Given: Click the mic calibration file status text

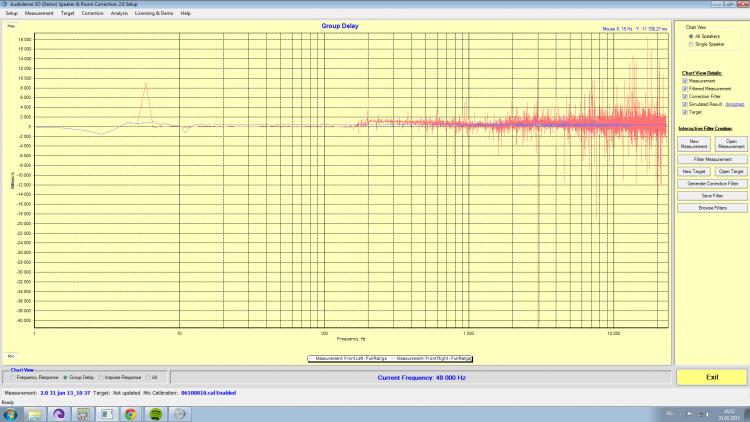Looking at the screenshot, I should [x=208, y=393].
